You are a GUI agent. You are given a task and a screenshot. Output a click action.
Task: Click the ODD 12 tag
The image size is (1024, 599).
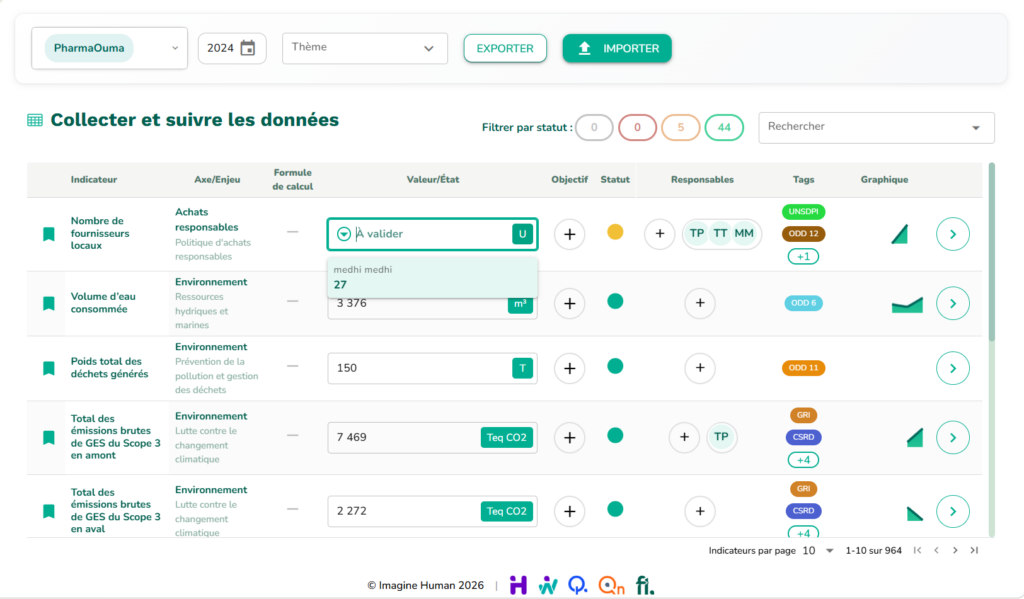tap(803, 234)
